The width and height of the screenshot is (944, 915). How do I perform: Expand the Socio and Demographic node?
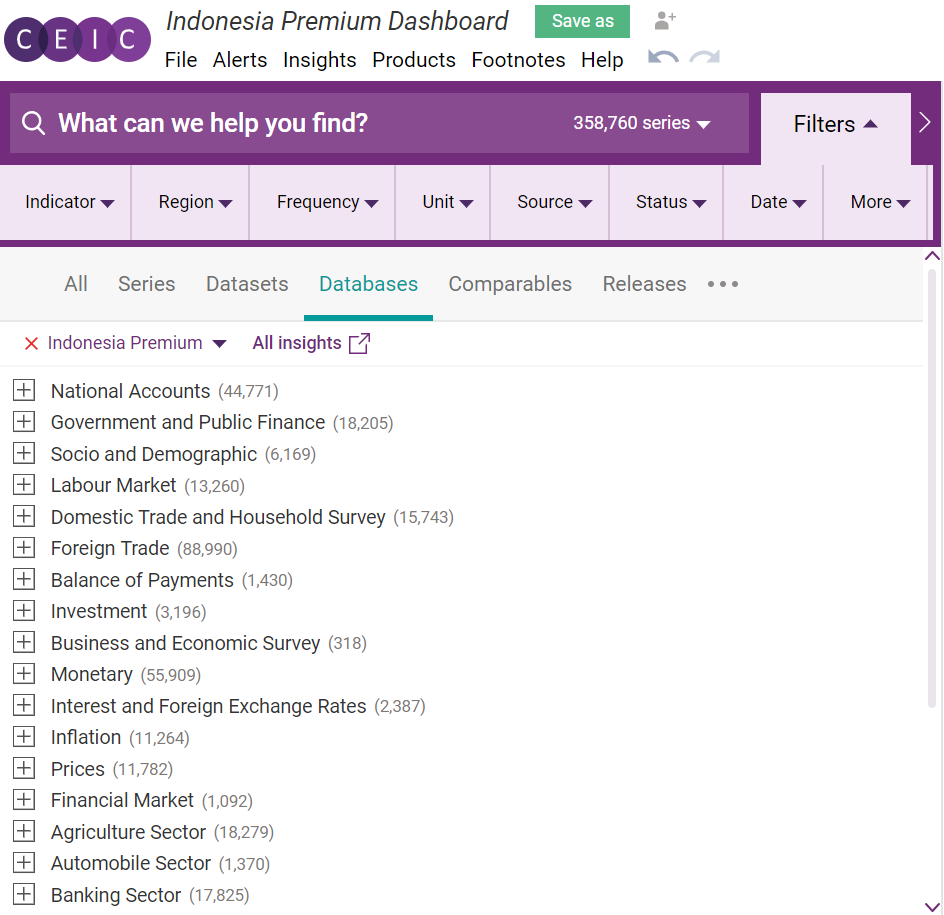23,453
